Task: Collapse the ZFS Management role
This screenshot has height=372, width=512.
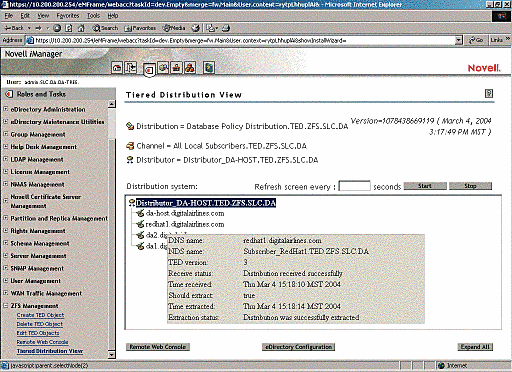Action: tap(6, 305)
